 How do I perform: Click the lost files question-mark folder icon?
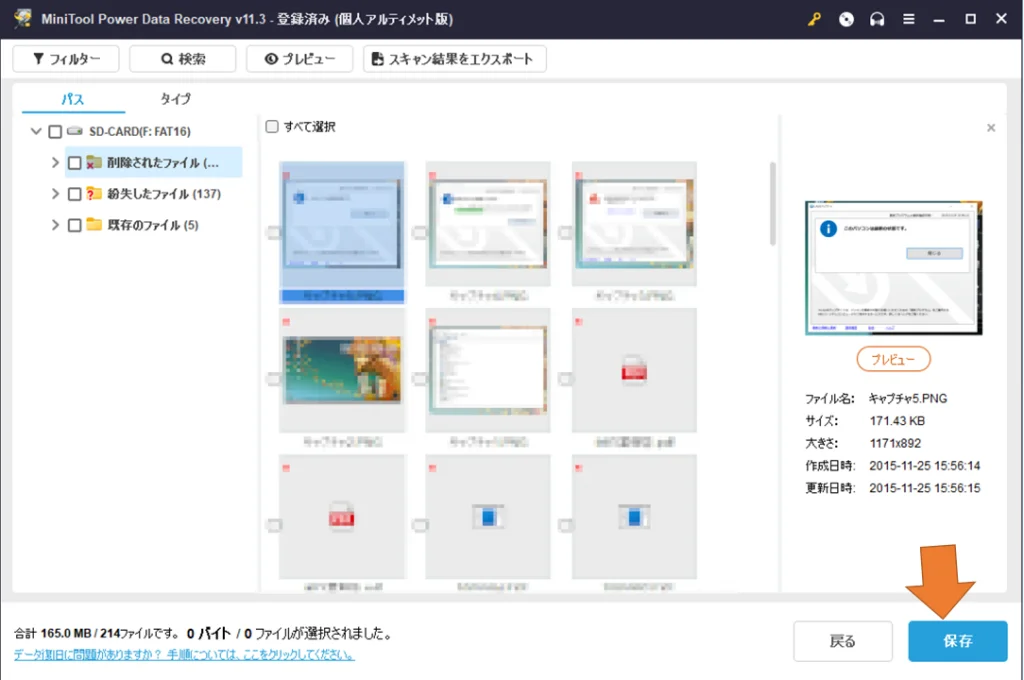click(x=94, y=194)
